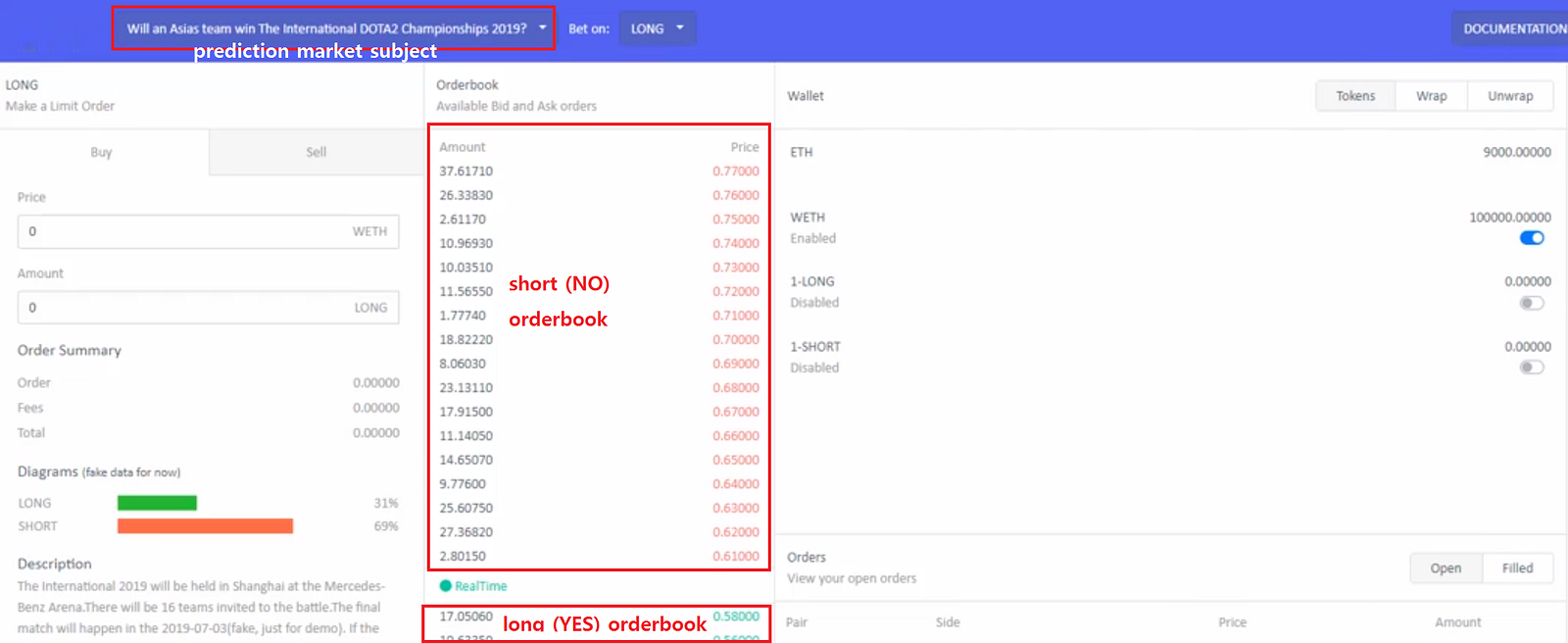1568x643 pixels.
Task: Select ask order at price 0.61000
Action: pyautogui.click(x=599, y=556)
